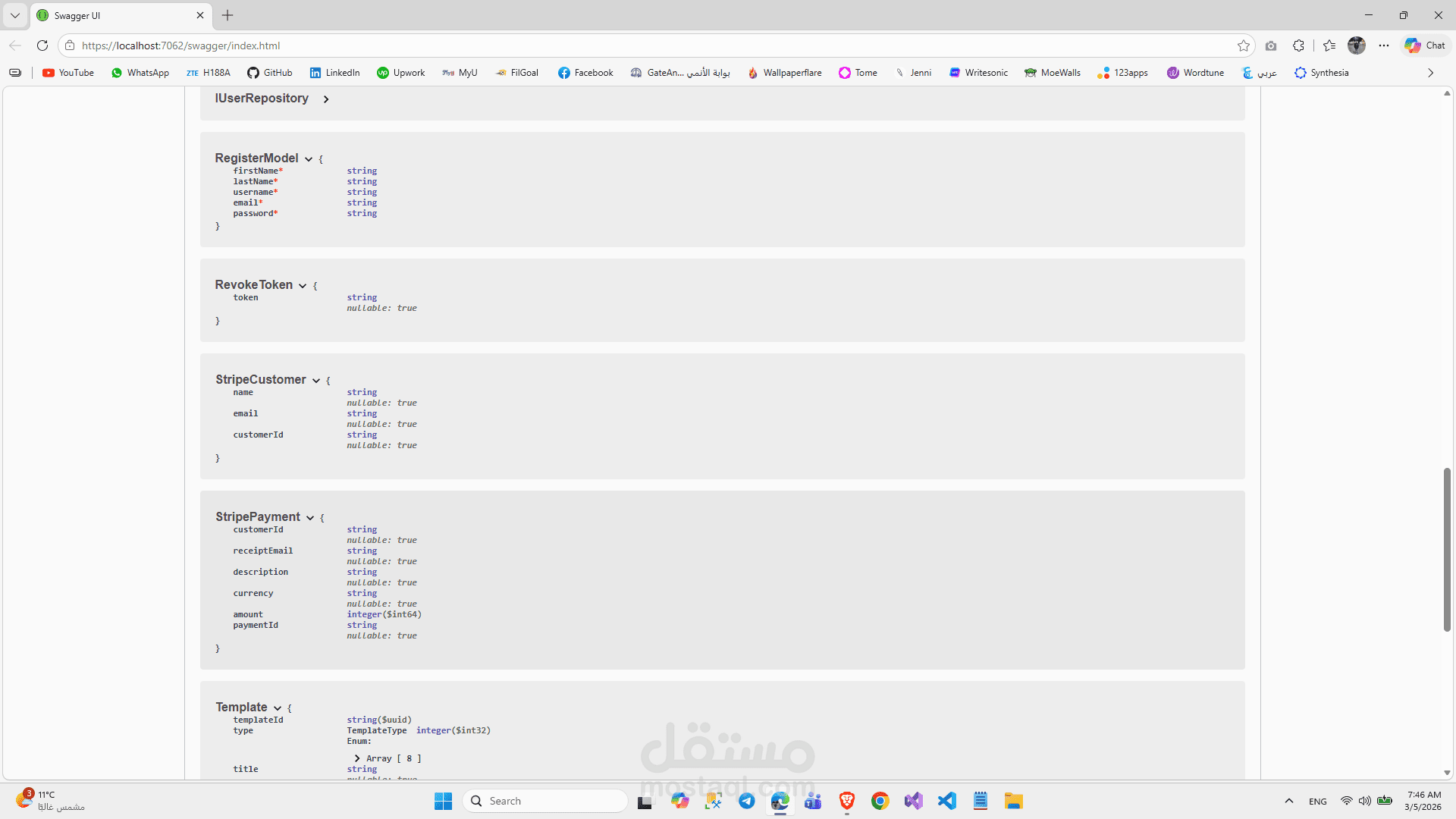
Task: Click the page vertical scrollbar thumb
Action: click(x=1447, y=550)
